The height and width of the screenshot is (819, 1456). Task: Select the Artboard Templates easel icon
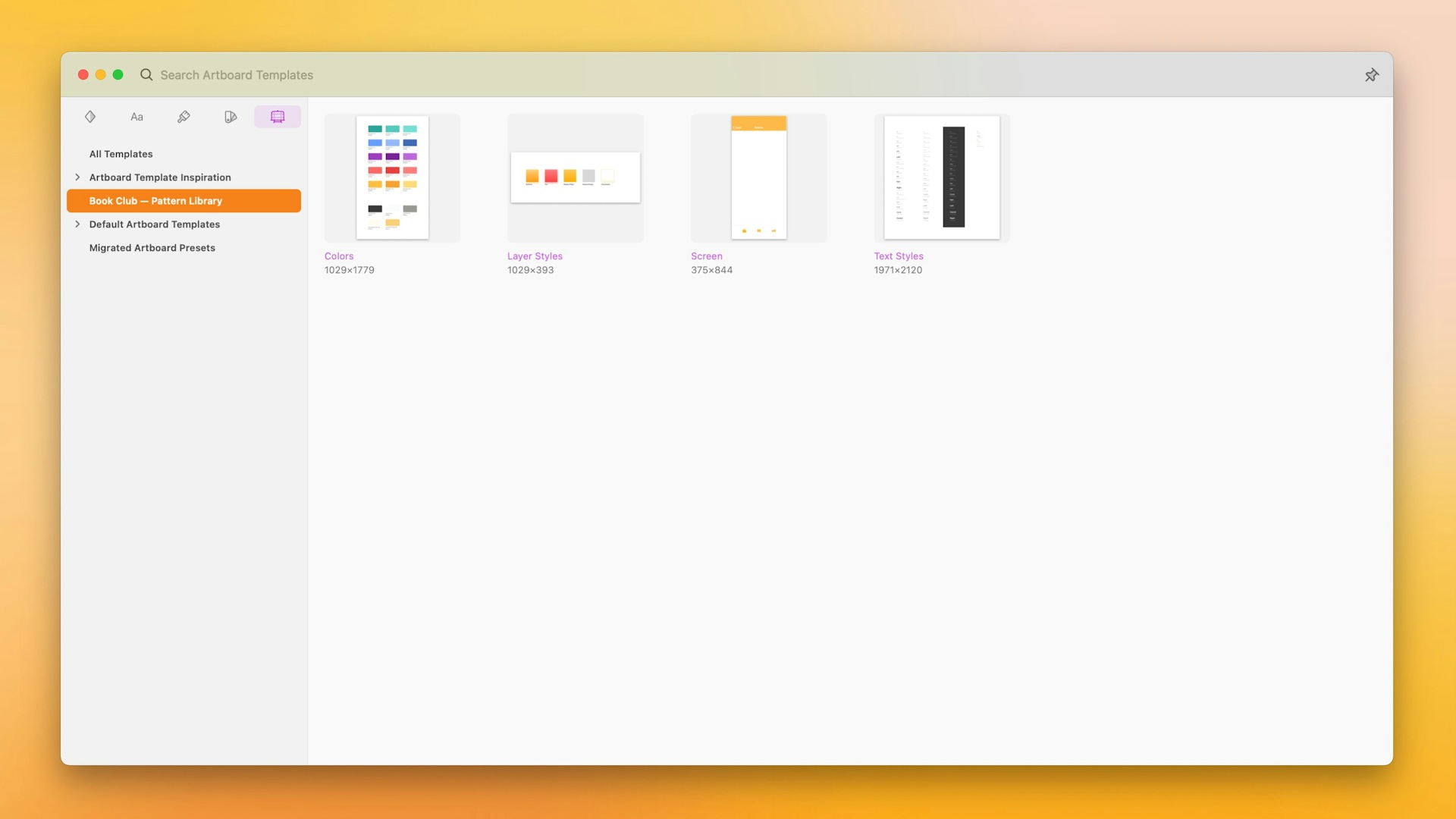click(277, 117)
